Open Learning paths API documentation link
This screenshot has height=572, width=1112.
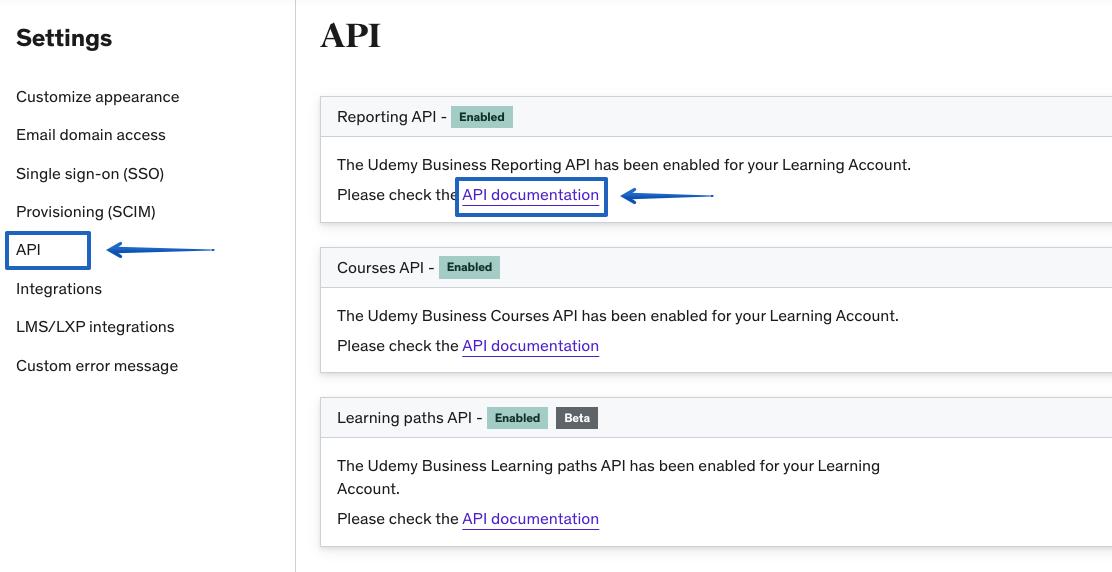pos(530,519)
